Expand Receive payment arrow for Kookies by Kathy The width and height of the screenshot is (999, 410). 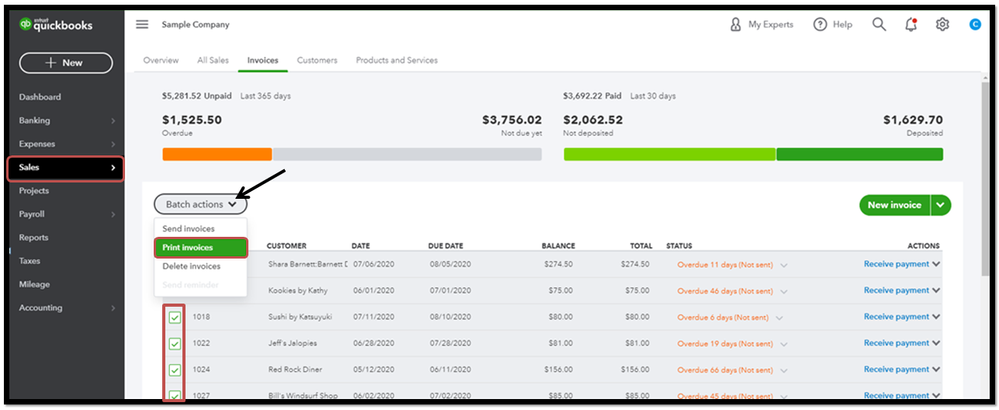click(x=936, y=290)
